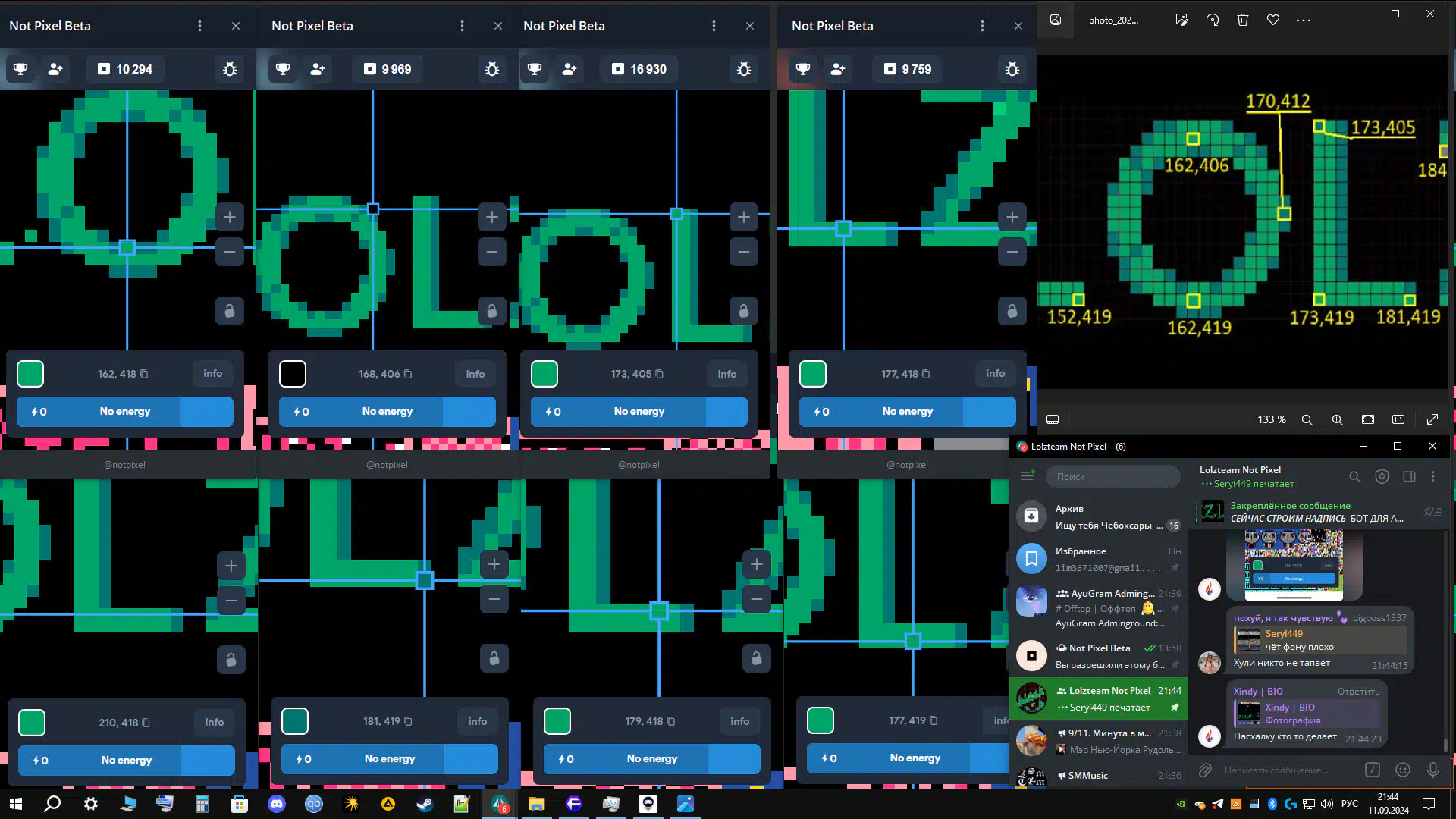Viewport: 1456px width, 819px height.
Task: Open three-dot menu of 9 759 window
Action: [x=983, y=26]
